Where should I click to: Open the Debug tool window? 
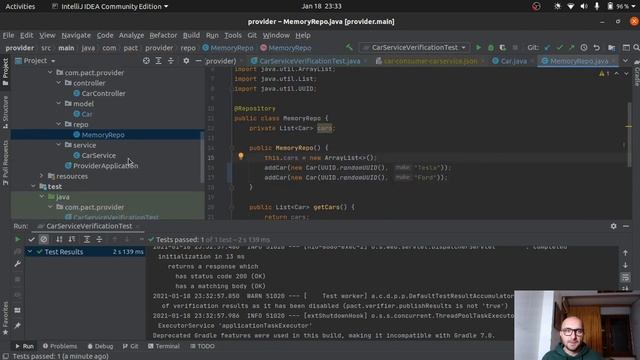[100, 346]
